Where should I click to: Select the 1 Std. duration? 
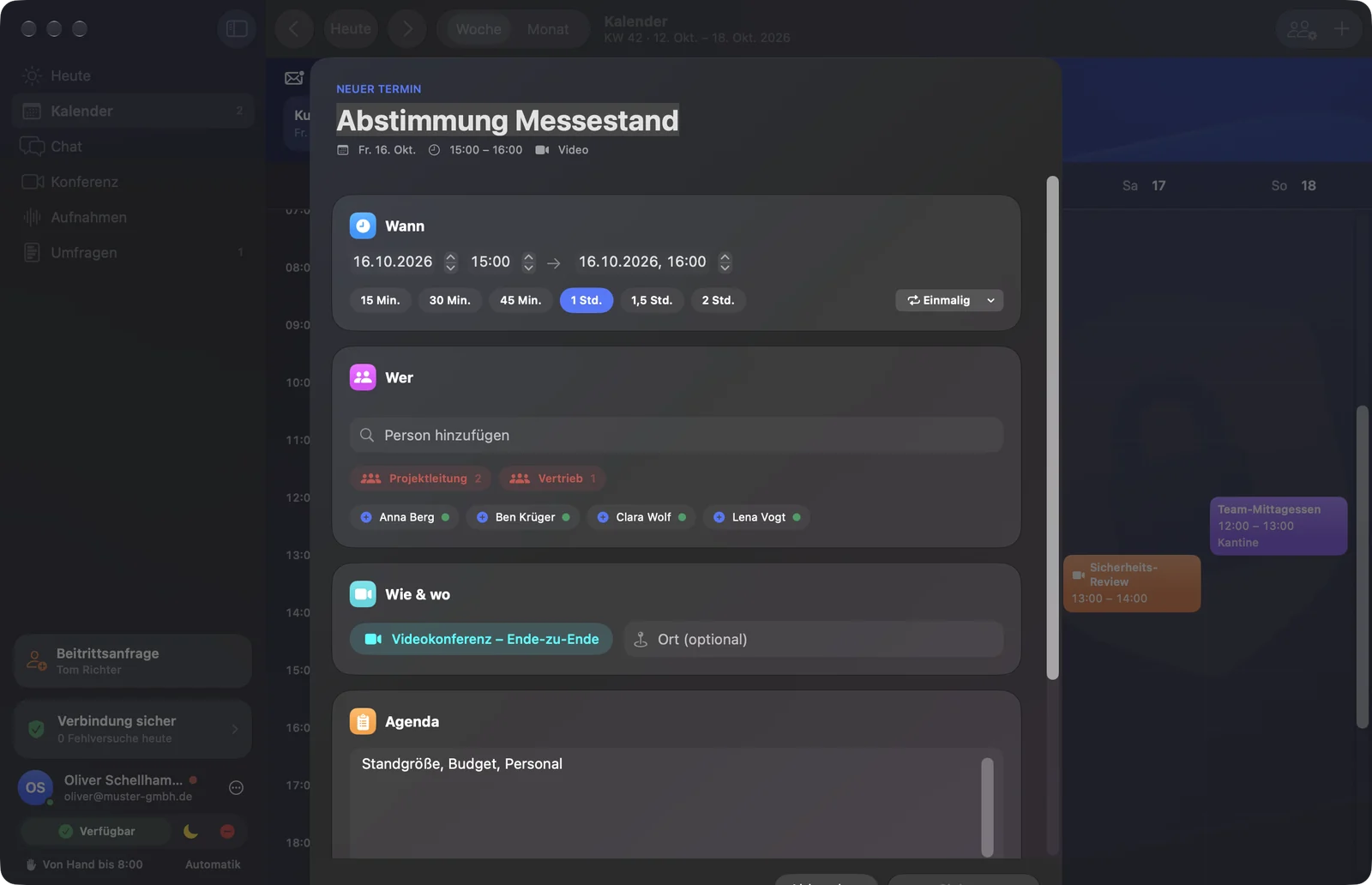pyautogui.click(x=587, y=300)
